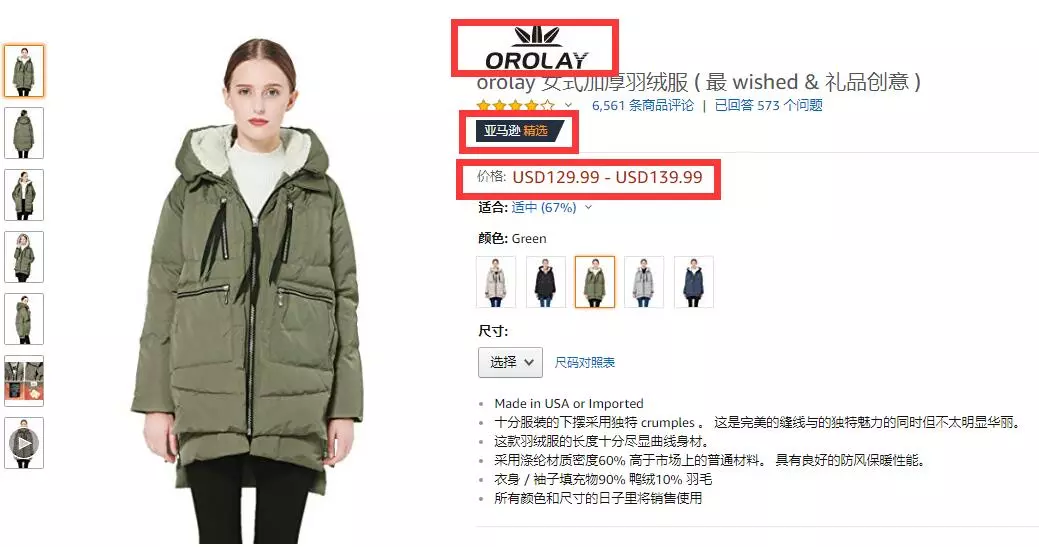1039x547 pixels.
Task: Open the star rating breakdown chevron
Action: point(569,105)
